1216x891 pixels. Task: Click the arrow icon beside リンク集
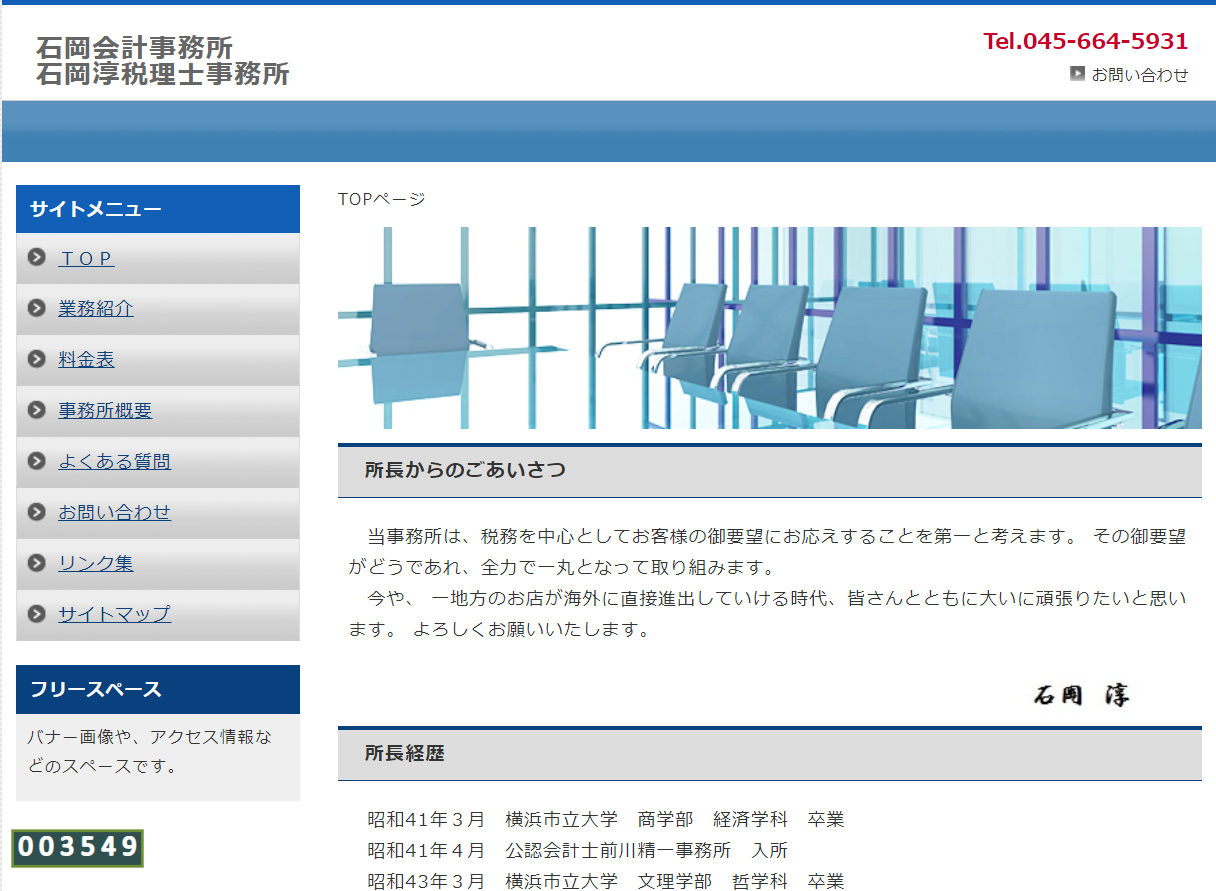37,564
